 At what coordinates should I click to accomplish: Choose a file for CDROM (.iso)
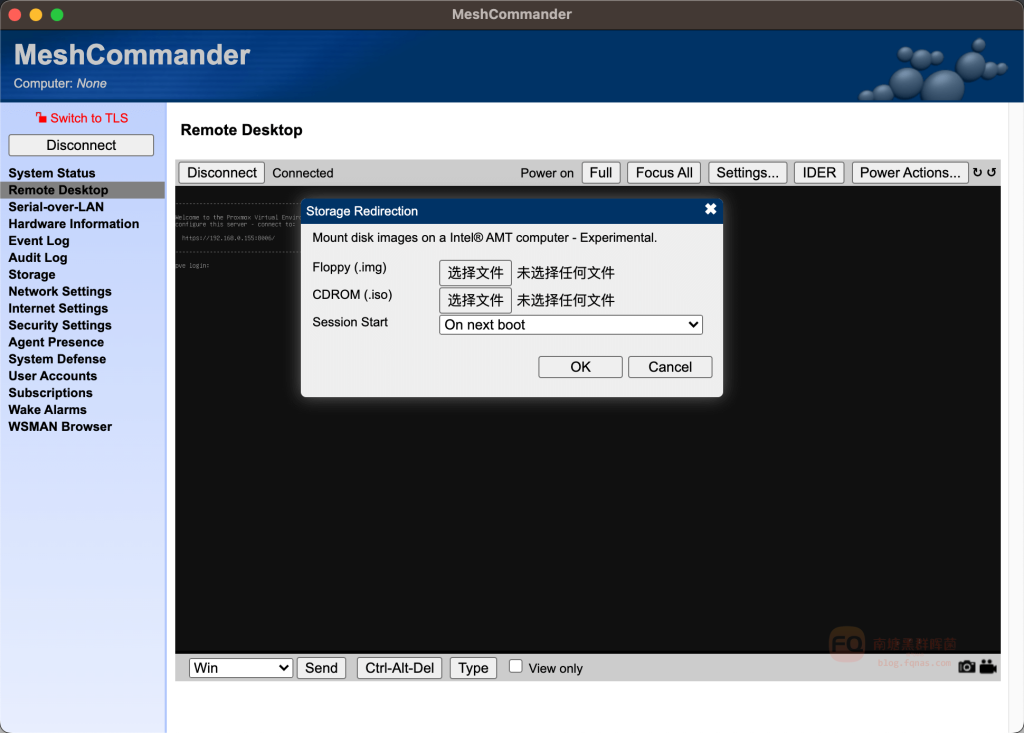coord(475,300)
